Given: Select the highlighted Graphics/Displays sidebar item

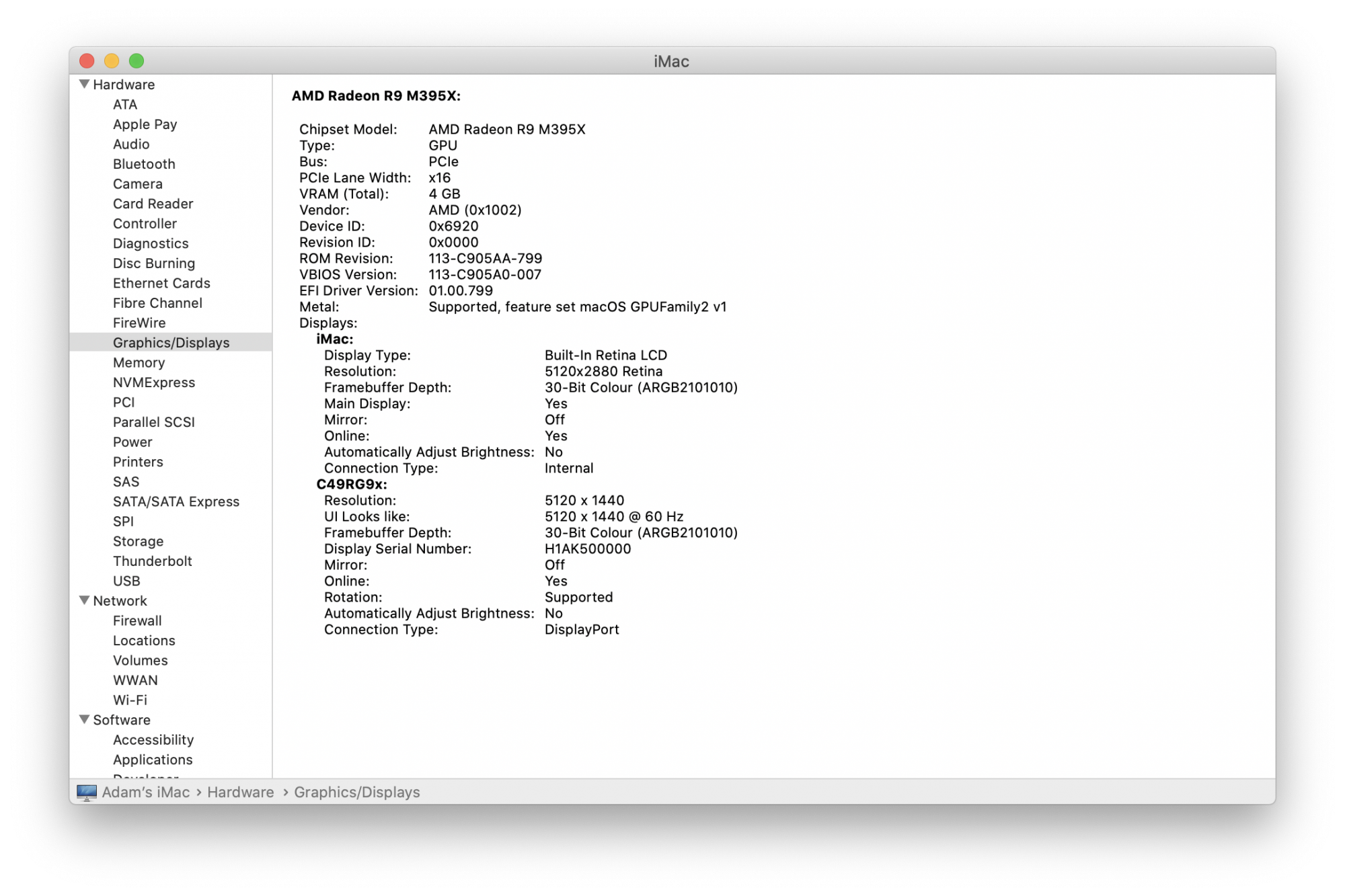Looking at the screenshot, I should [171, 342].
